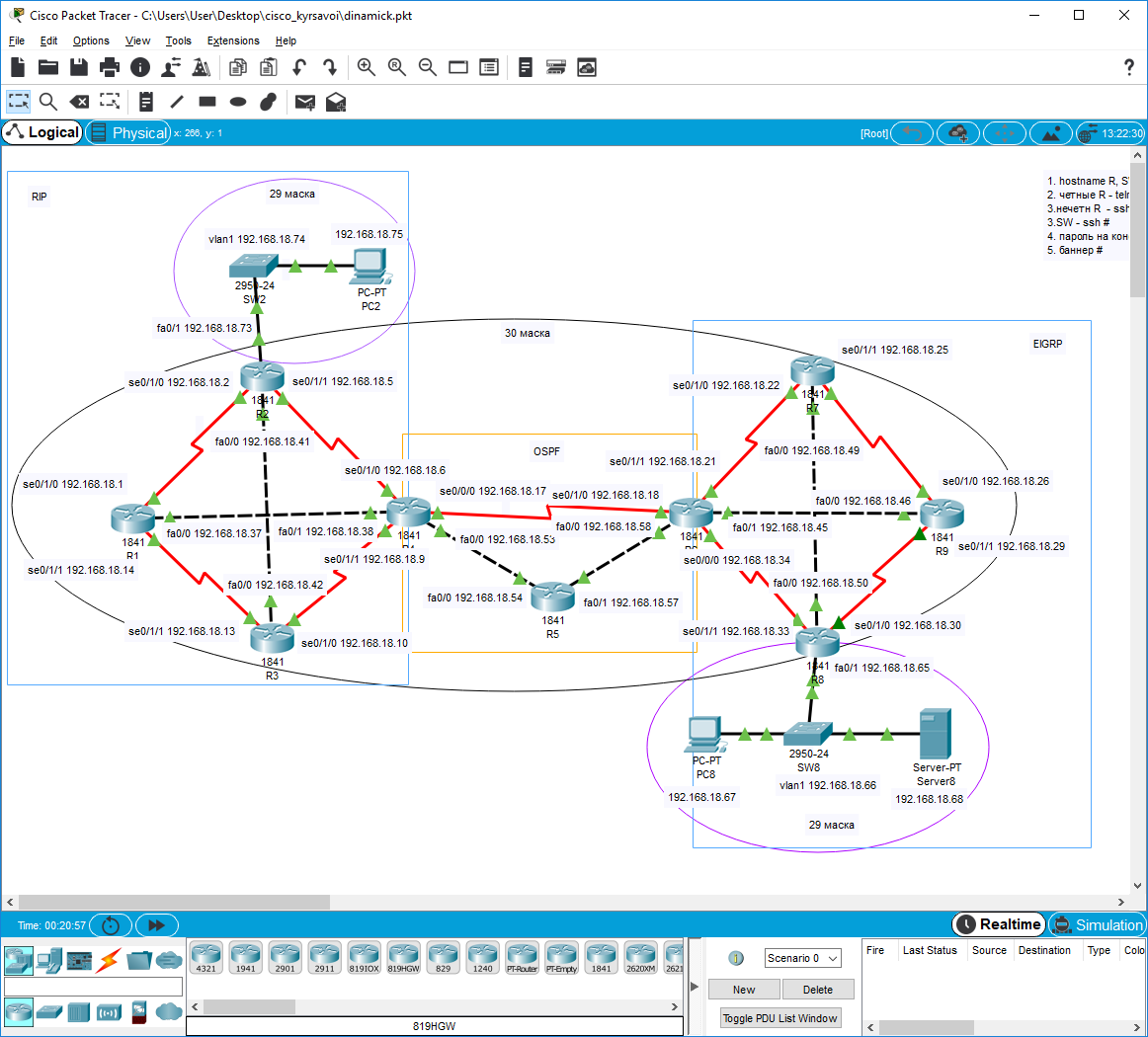
Task: Undo the last action
Action: pyautogui.click(x=298, y=67)
